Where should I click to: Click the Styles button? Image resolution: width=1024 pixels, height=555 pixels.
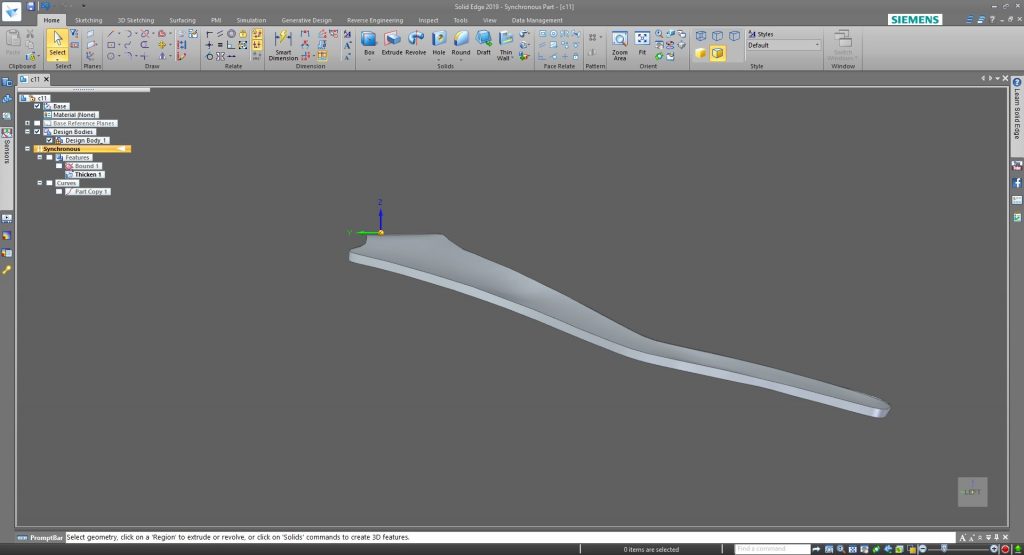[x=761, y=34]
